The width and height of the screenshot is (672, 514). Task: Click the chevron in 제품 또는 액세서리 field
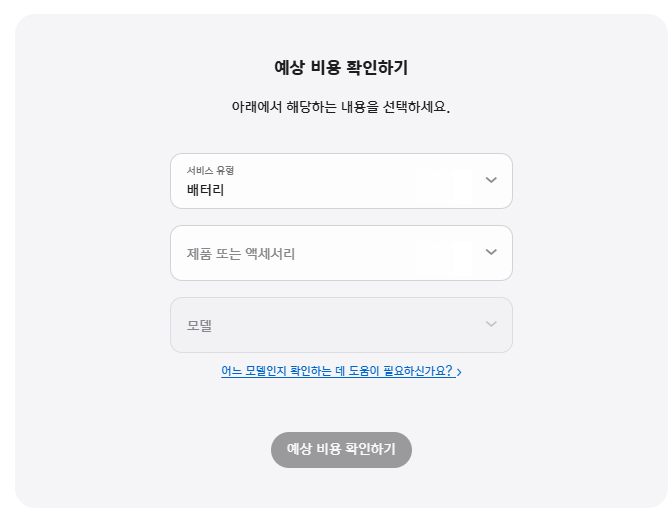[x=491, y=252]
